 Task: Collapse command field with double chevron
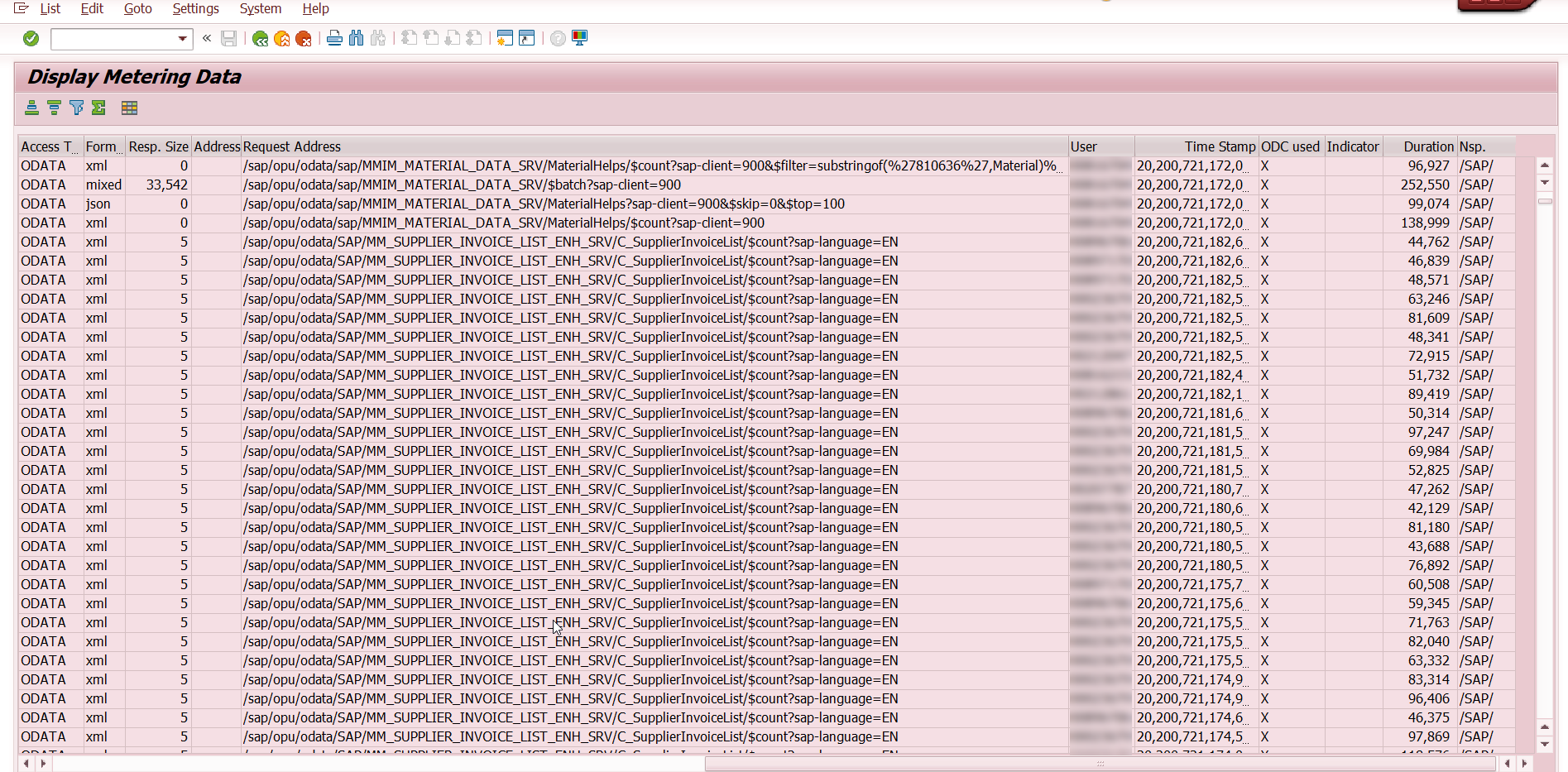point(207,38)
